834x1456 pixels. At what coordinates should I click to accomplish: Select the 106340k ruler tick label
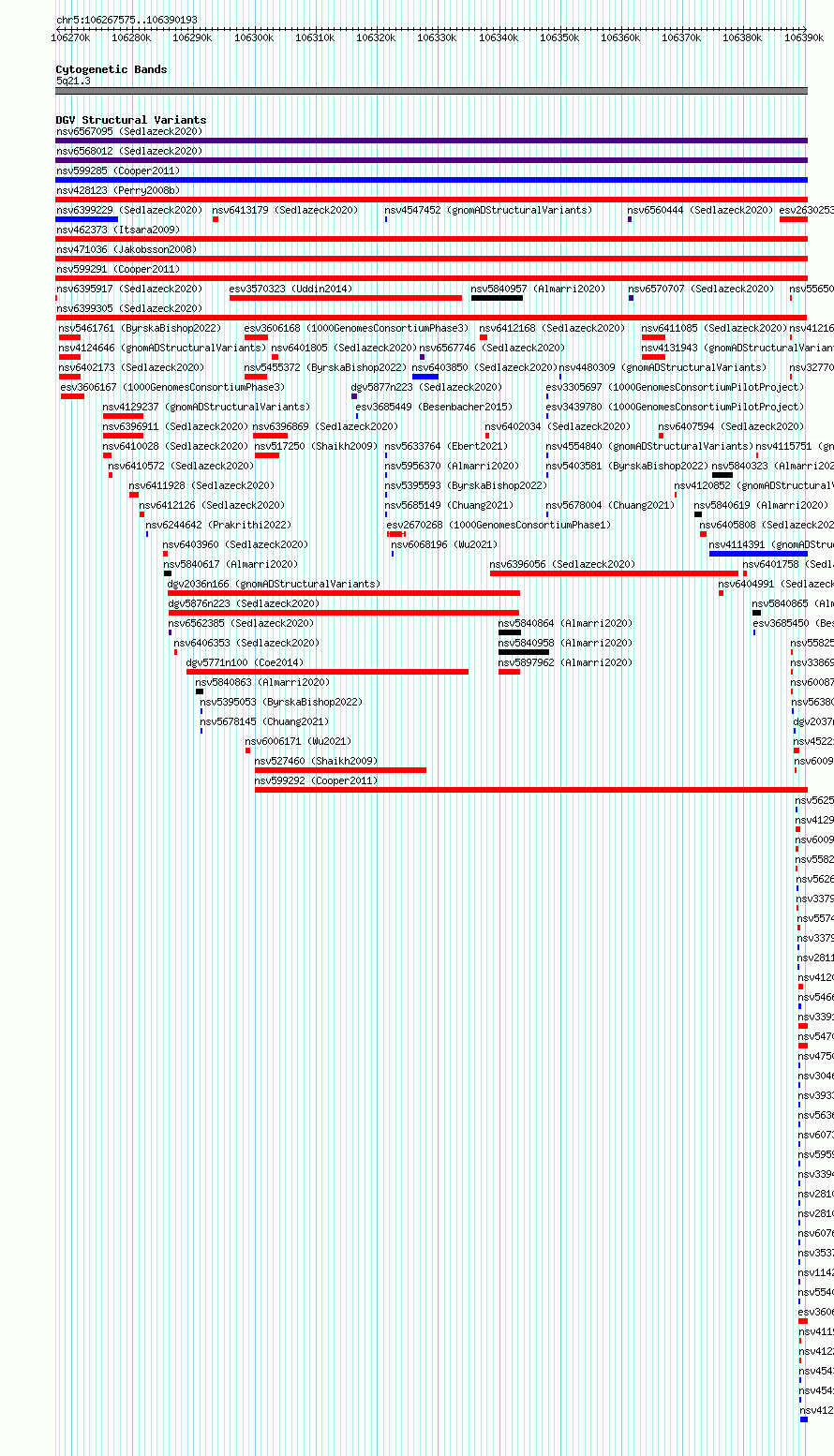[499, 37]
